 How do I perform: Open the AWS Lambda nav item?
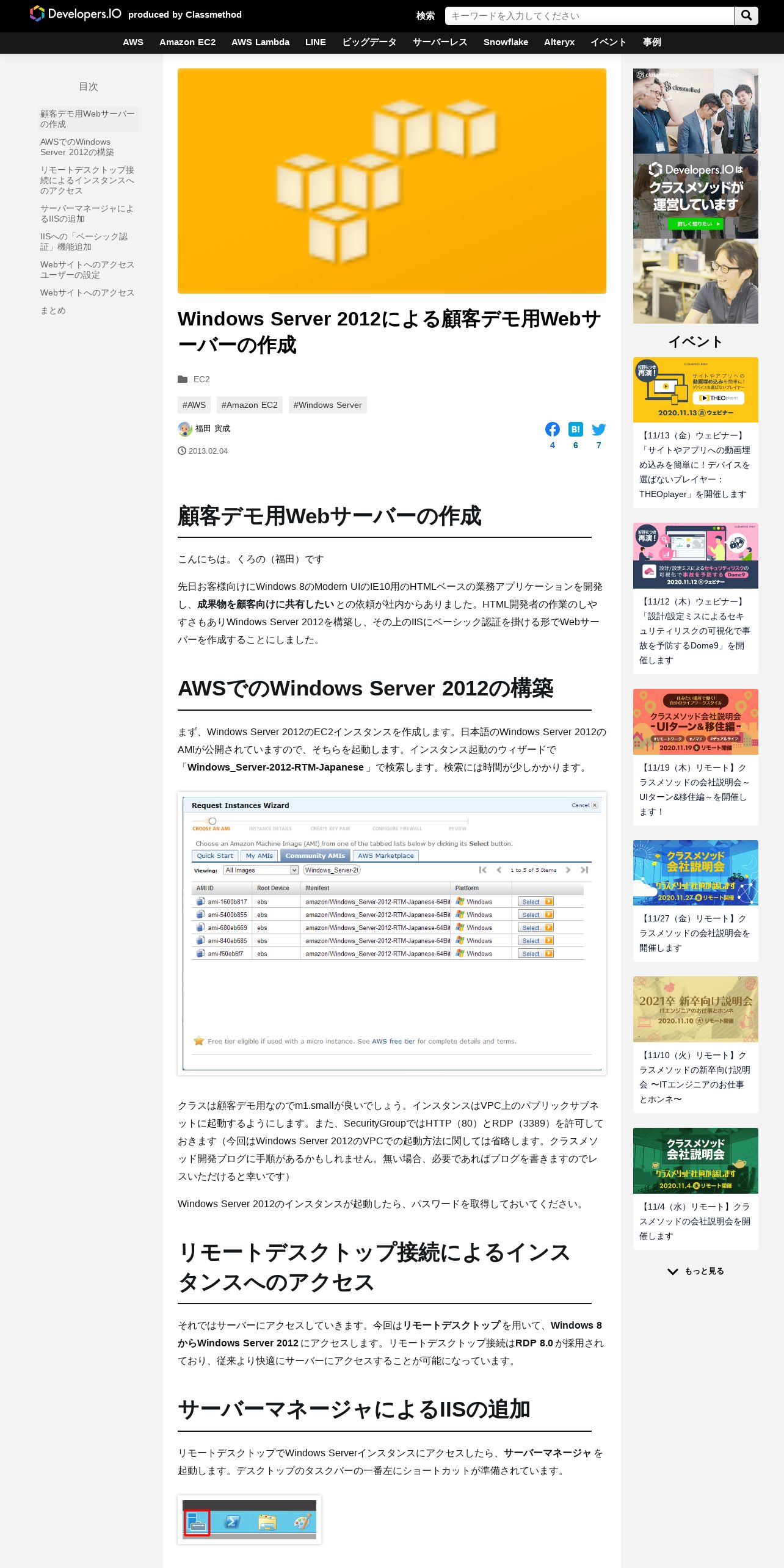point(260,42)
